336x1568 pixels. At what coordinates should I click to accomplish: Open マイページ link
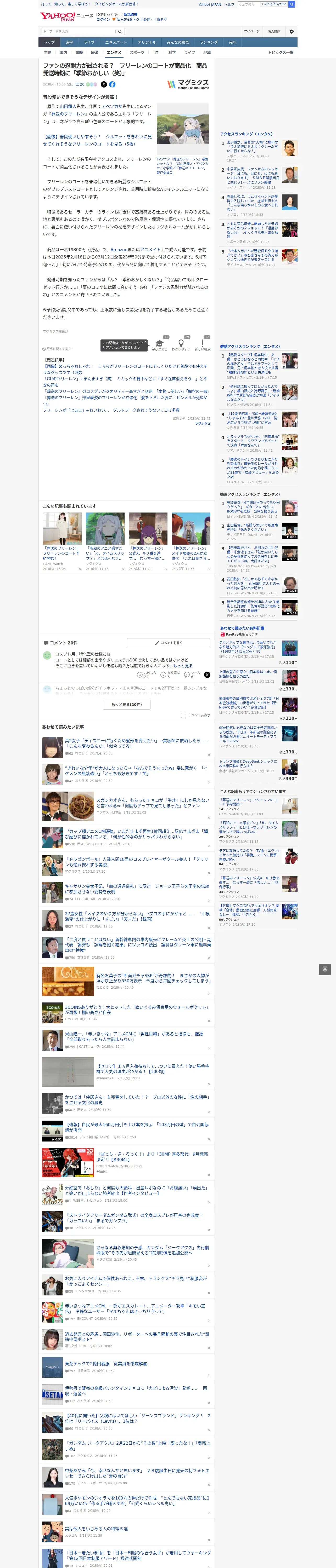click(251, 32)
